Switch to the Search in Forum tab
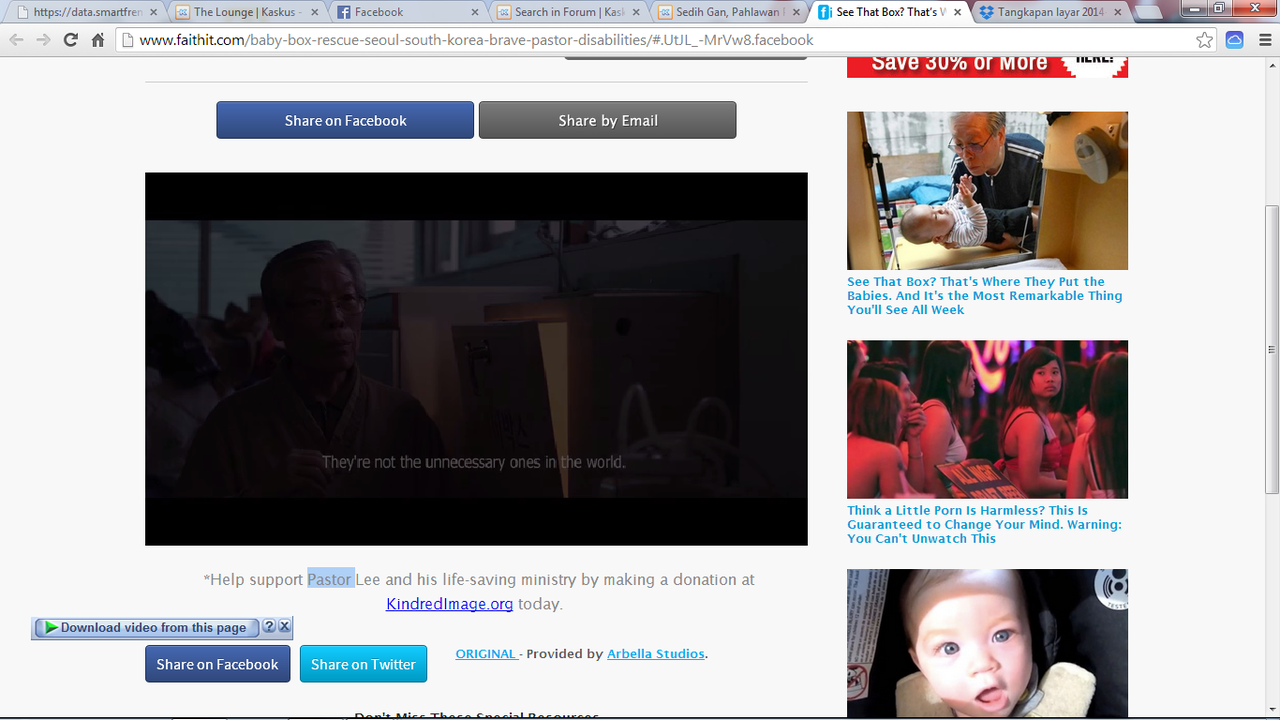Screen dimensions: 1280x720 [x=567, y=12]
